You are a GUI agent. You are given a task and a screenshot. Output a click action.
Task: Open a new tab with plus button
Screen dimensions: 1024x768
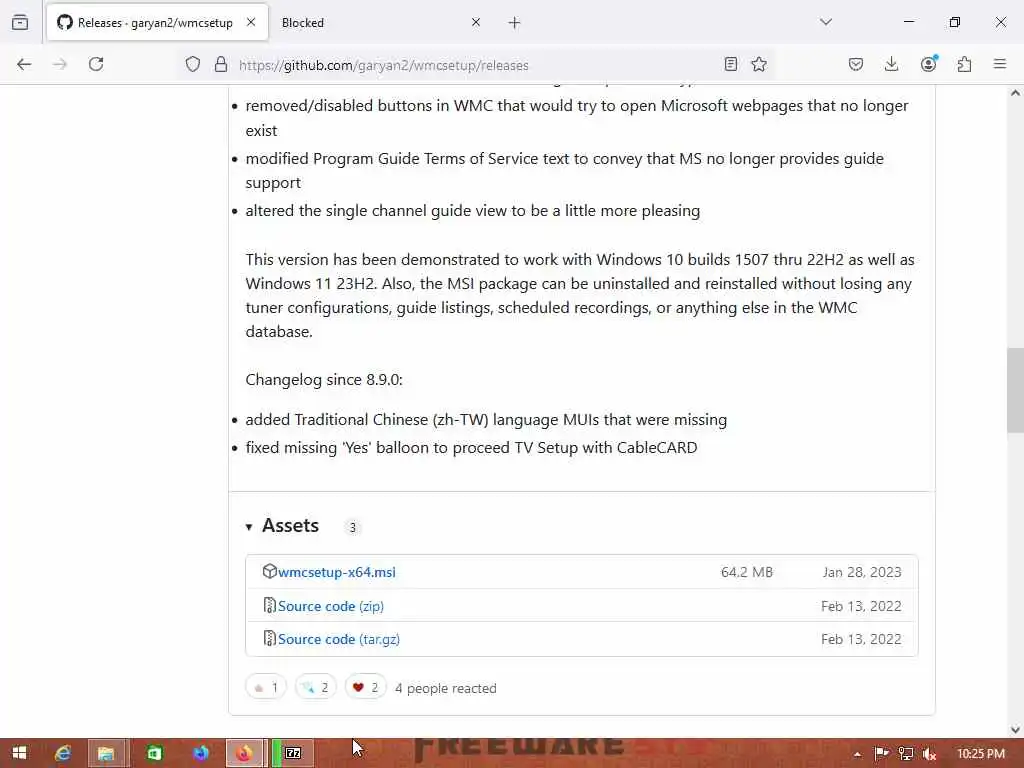pos(515,23)
